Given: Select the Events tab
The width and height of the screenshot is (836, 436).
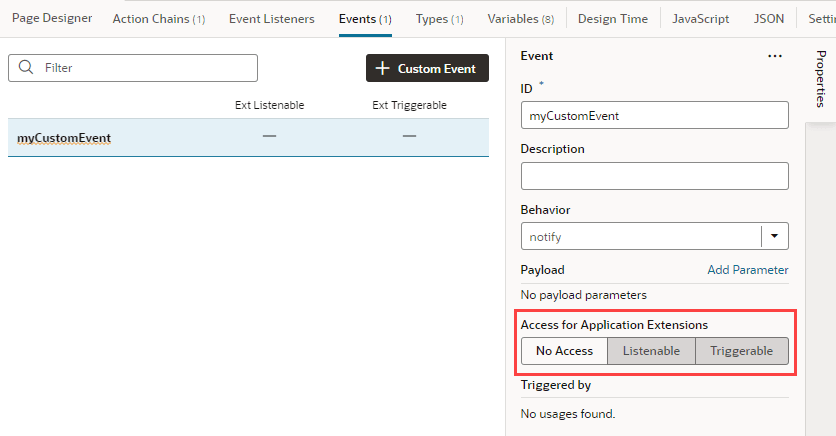Looking at the screenshot, I should (365, 19).
